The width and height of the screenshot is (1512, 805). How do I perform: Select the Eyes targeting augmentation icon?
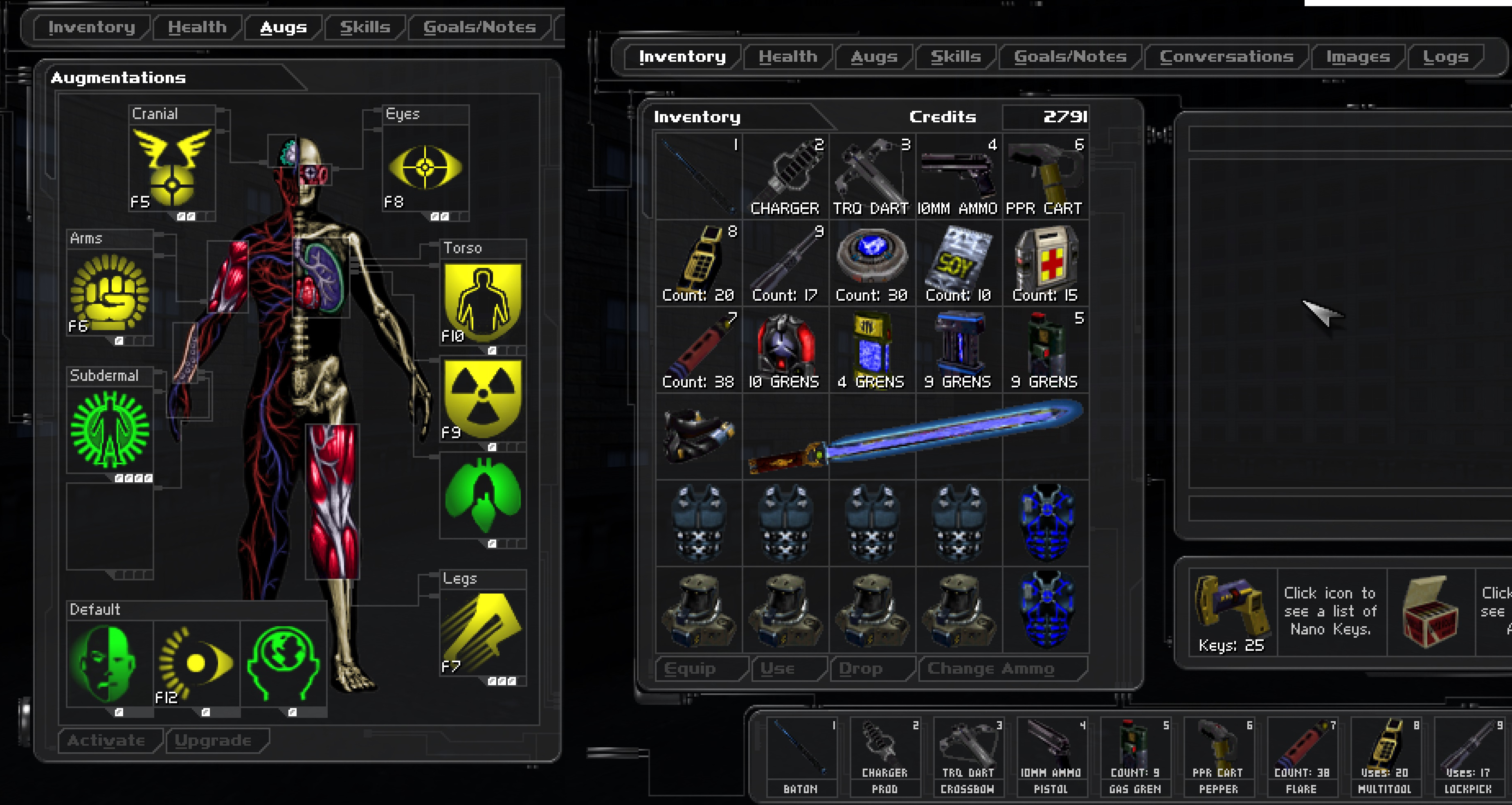(425, 167)
